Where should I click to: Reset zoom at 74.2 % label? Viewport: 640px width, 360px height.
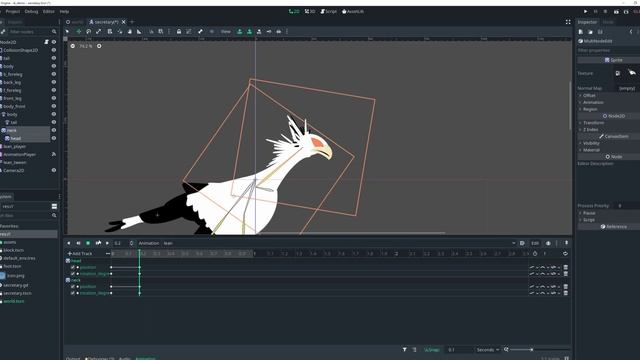click(86, 46)
